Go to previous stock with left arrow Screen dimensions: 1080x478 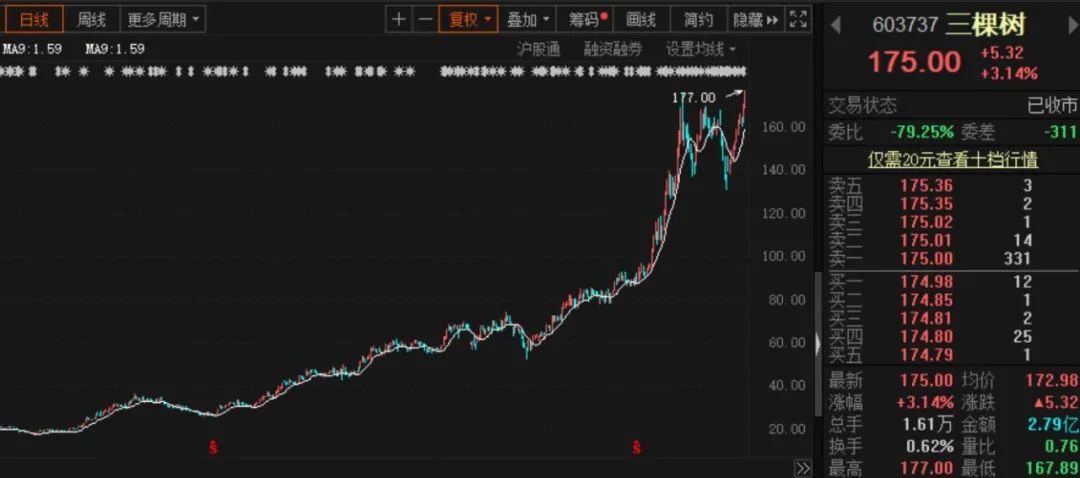click(x=835, y=26)
